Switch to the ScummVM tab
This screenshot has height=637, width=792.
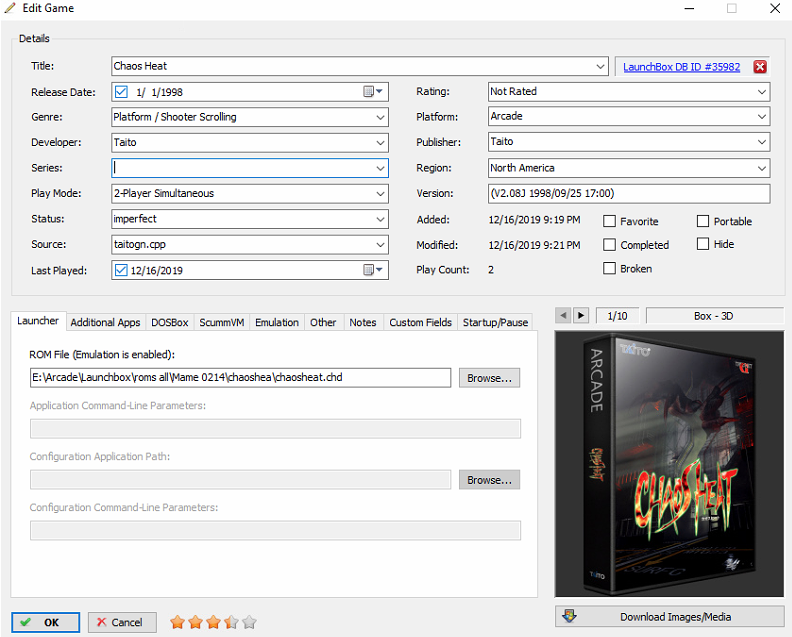tap(222, 322)
